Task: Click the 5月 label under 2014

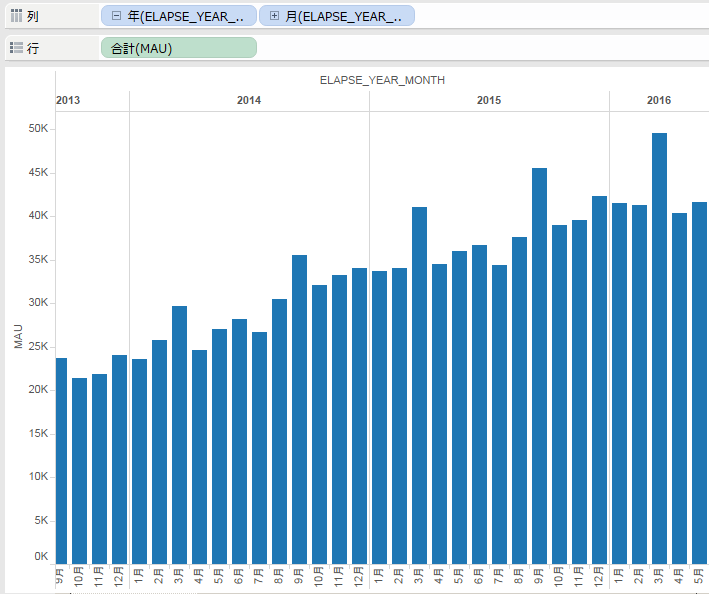Action: (x=219, y=576)
